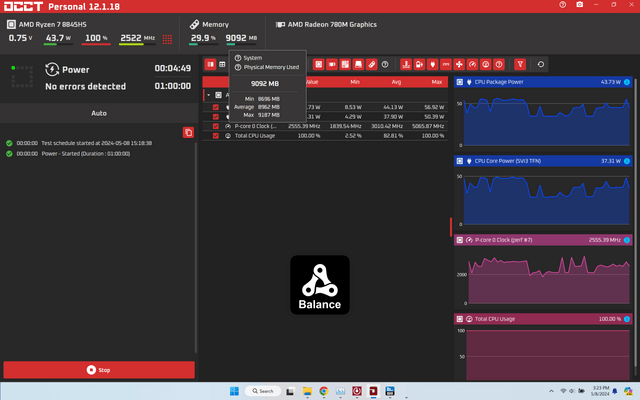Switch to table-only monitoring view
640x400 pixels.
coord(222,64)
